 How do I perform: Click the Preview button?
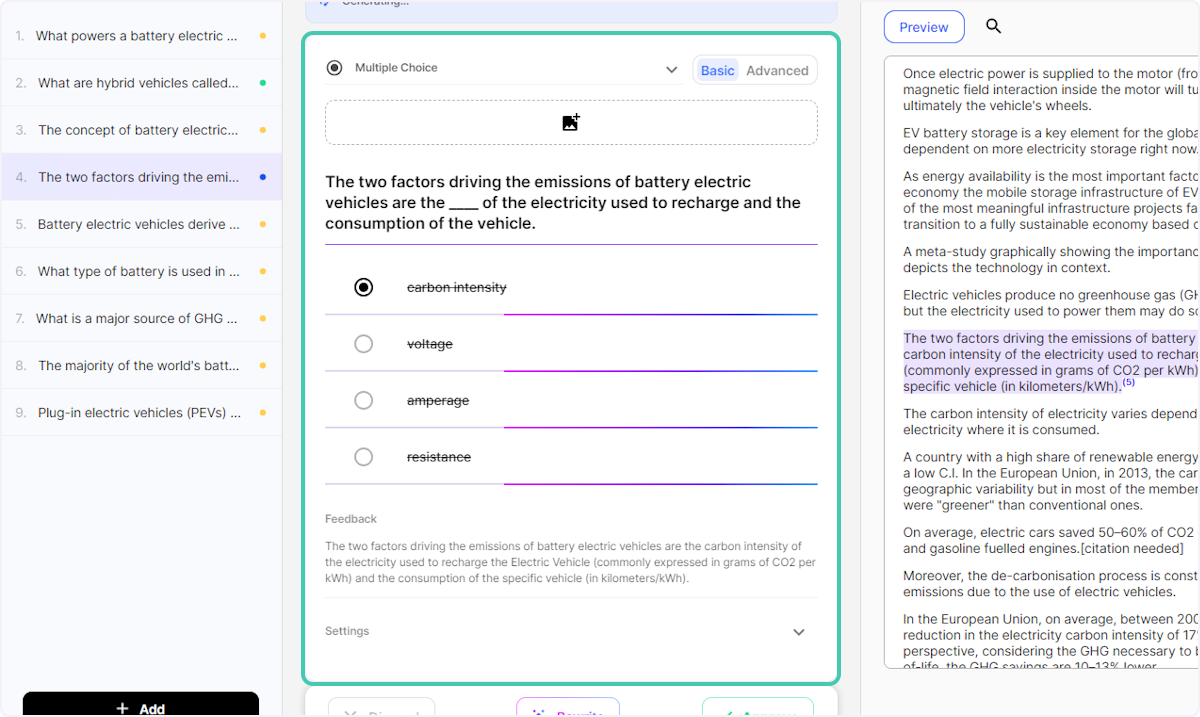click(x=923, y=27)
